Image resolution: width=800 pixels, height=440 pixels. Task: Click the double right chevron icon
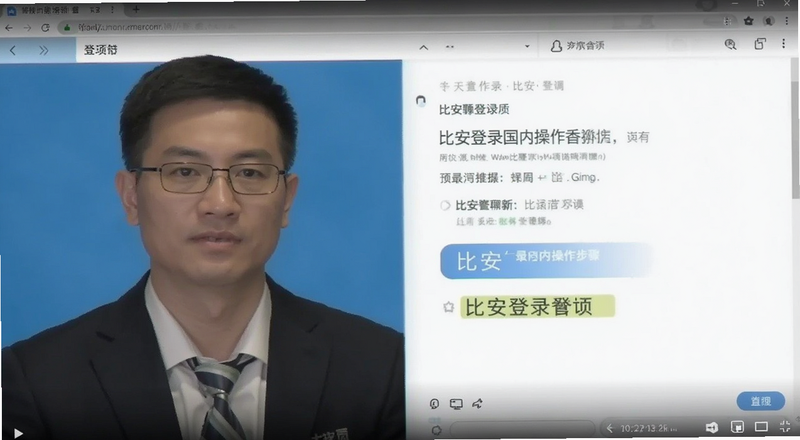[x=44, y=50]
